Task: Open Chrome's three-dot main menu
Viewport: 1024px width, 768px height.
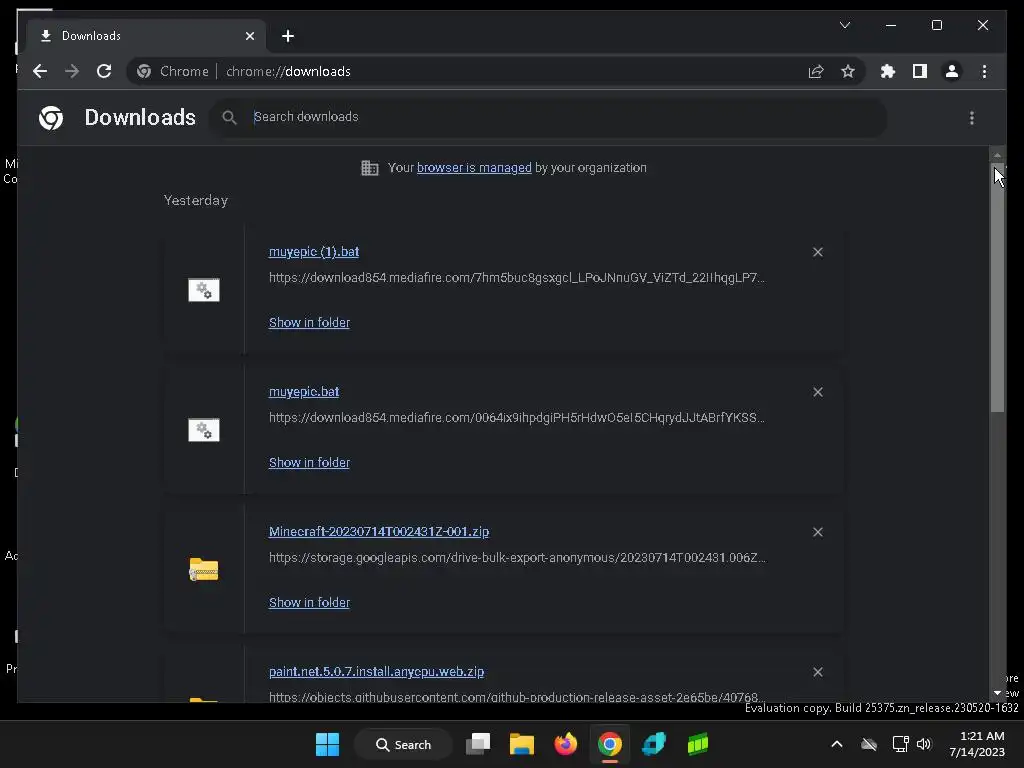Action: click(984, 71)
